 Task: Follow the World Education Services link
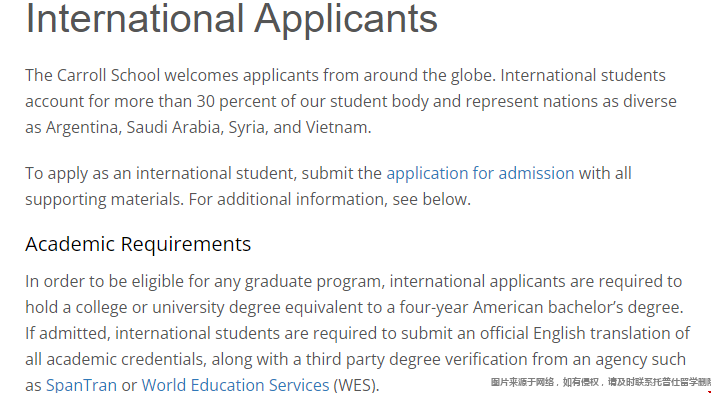coord(235,385)
